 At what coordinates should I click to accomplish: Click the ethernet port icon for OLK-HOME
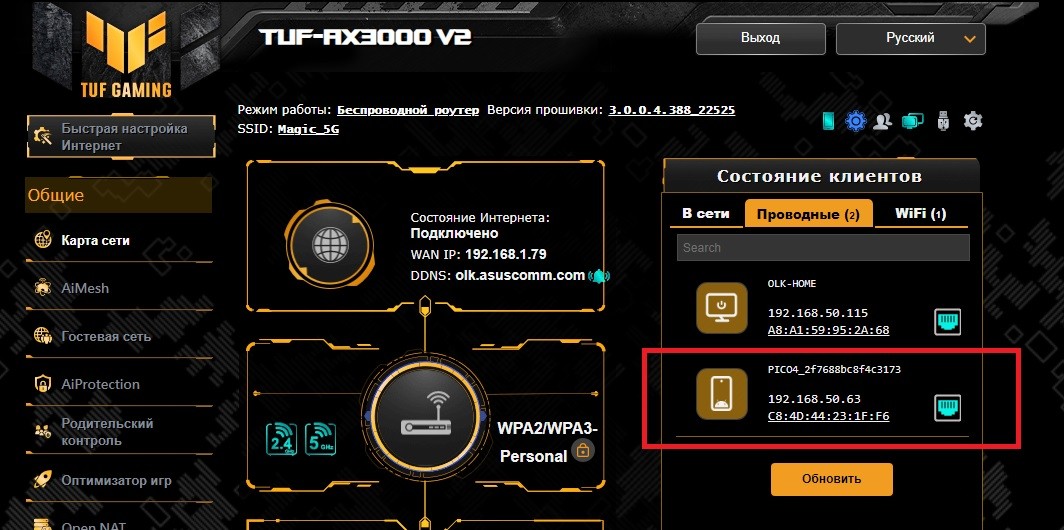tap(947, 322)
